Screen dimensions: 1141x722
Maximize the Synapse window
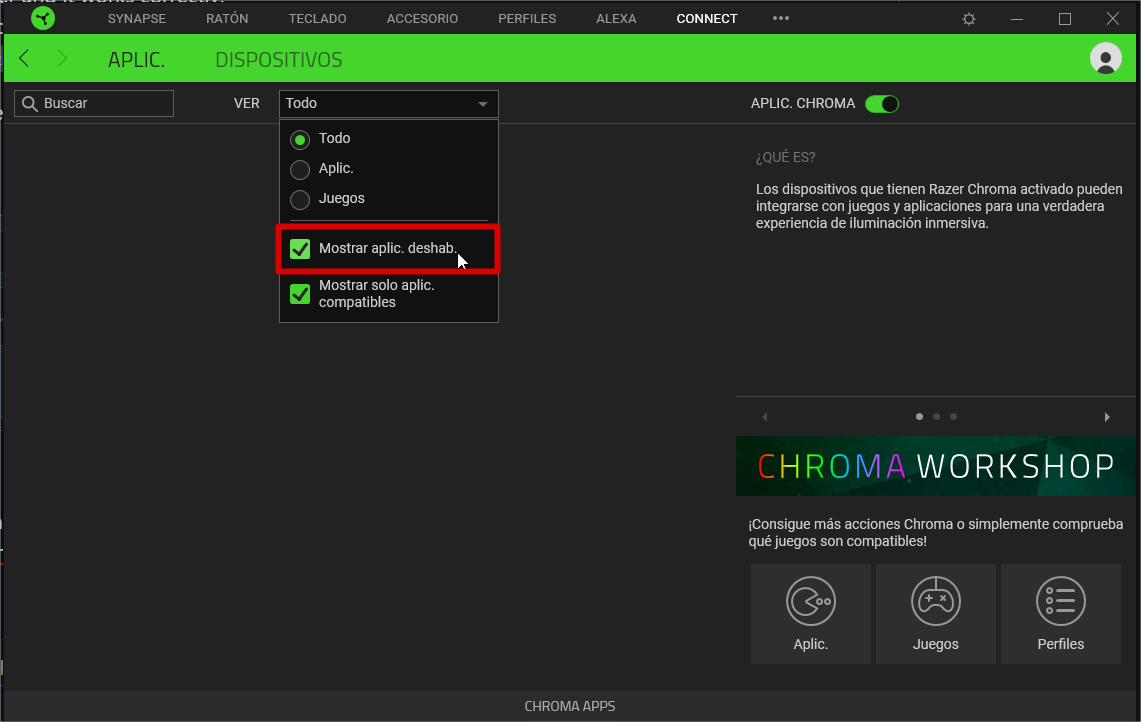1065,19
